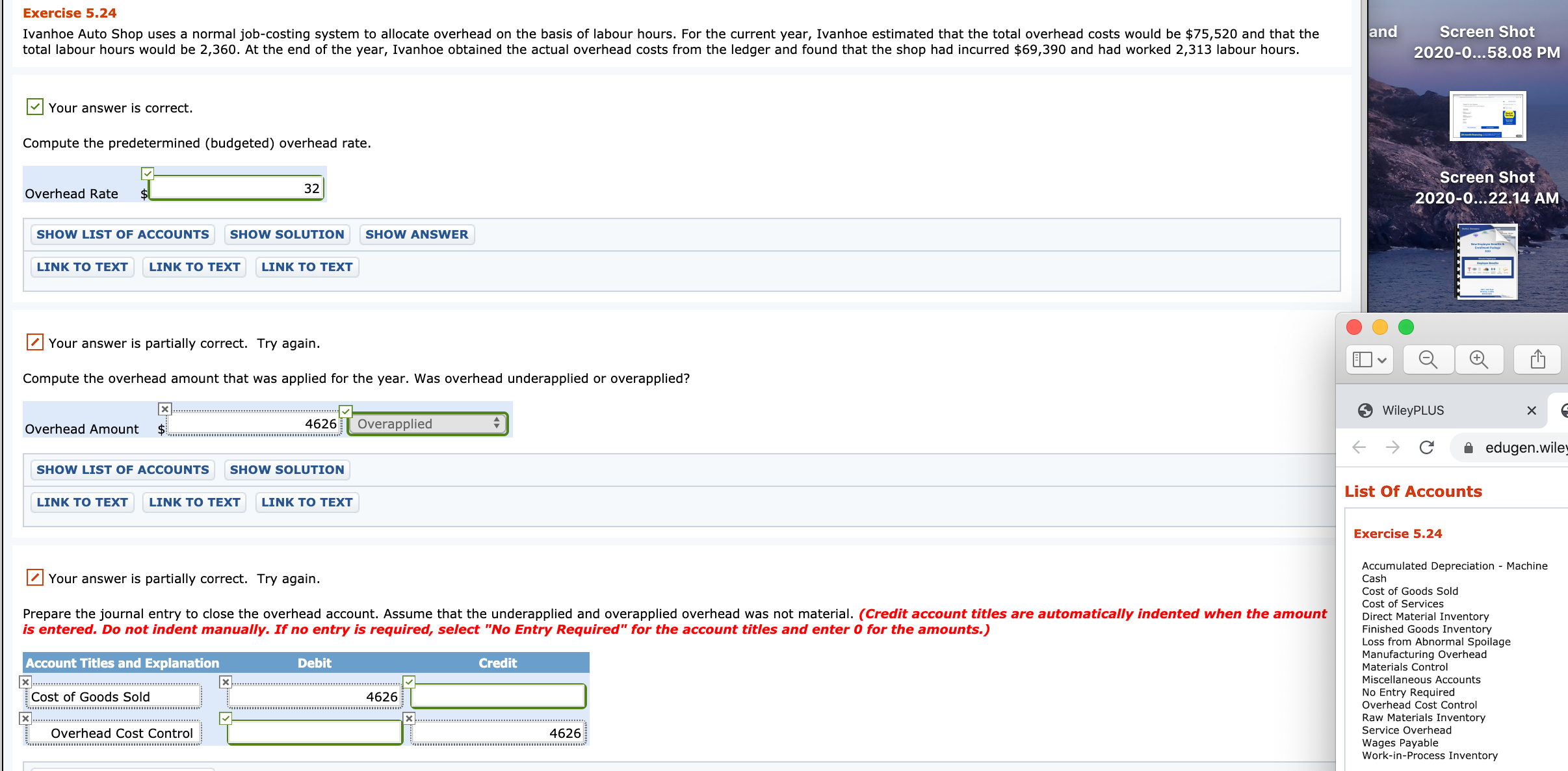The image size is (1568, 771).
Task: Click the incorrect X marker above Overhead Amount field
Action: pos(165,409)
